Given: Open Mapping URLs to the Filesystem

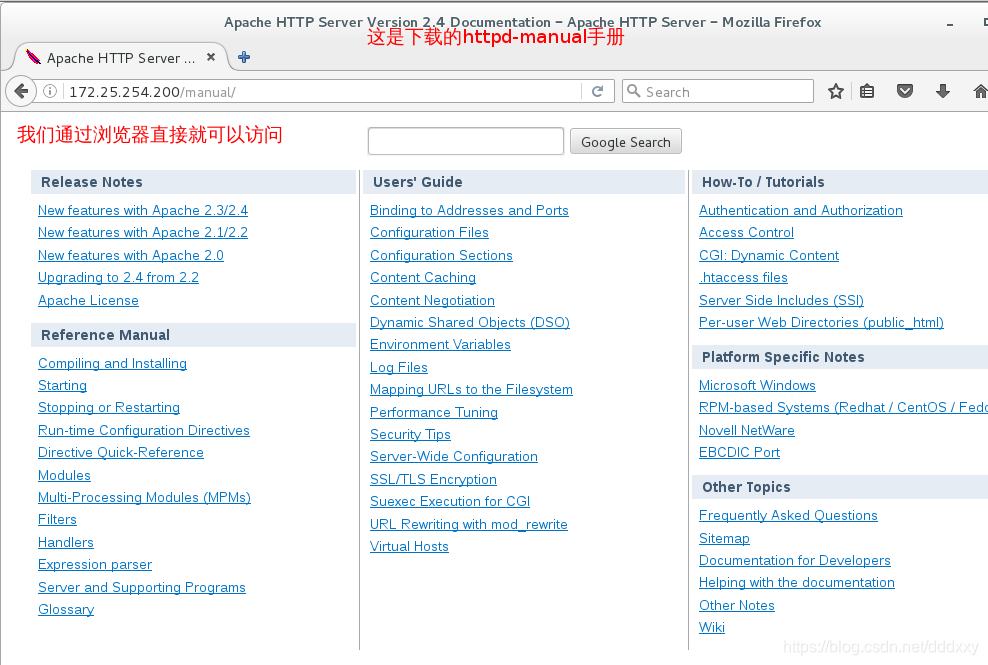Looking at the screenshot, I should coord(471,390).
